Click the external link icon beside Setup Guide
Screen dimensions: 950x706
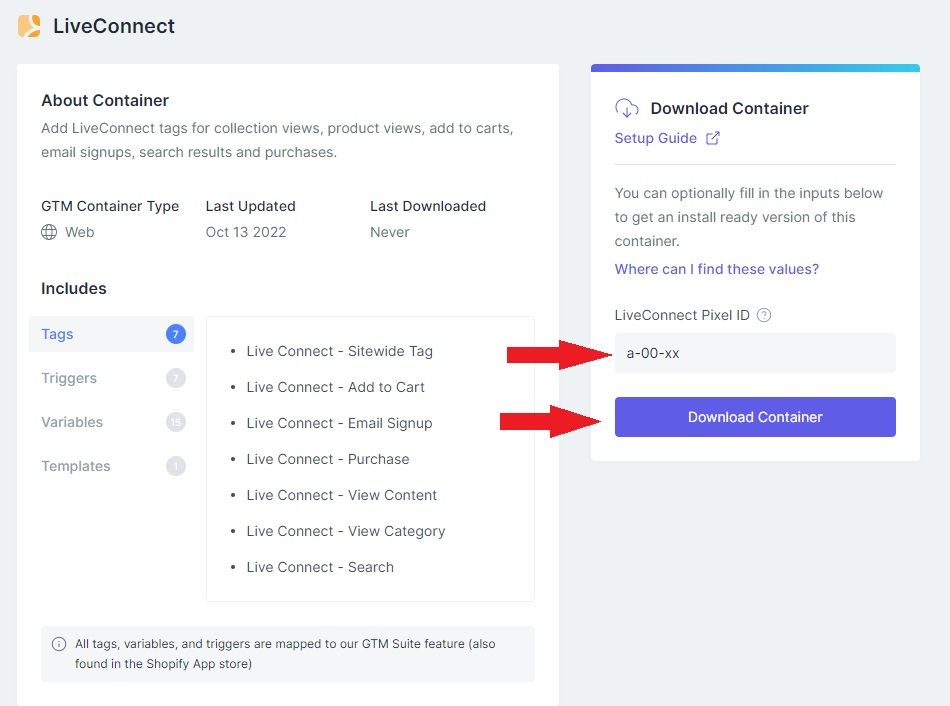[713, 138]
